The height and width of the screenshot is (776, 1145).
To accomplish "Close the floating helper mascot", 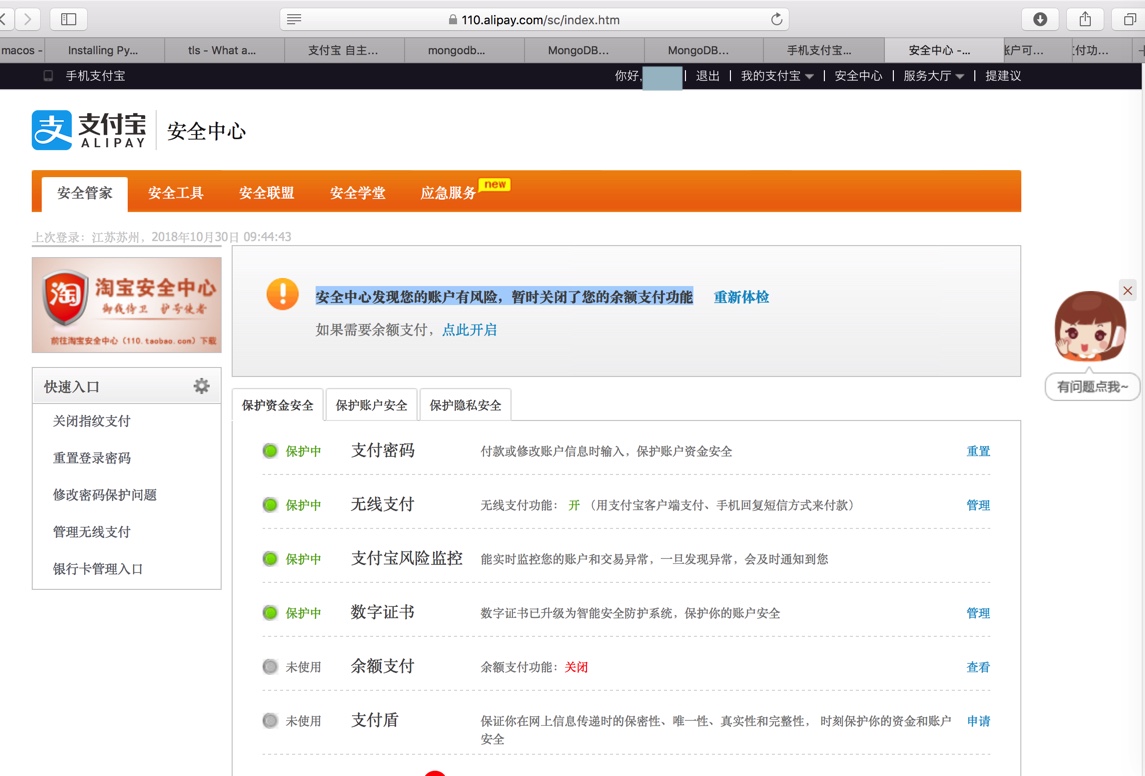I will point(1128,290).
